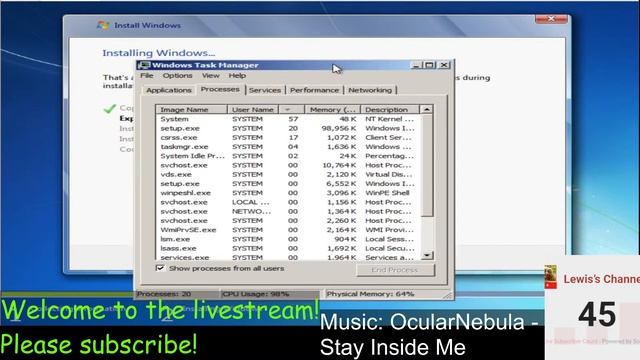Screen dimensions: 640x360
Task: Select the lsm.exe process
Action: (x=288, y=239)
